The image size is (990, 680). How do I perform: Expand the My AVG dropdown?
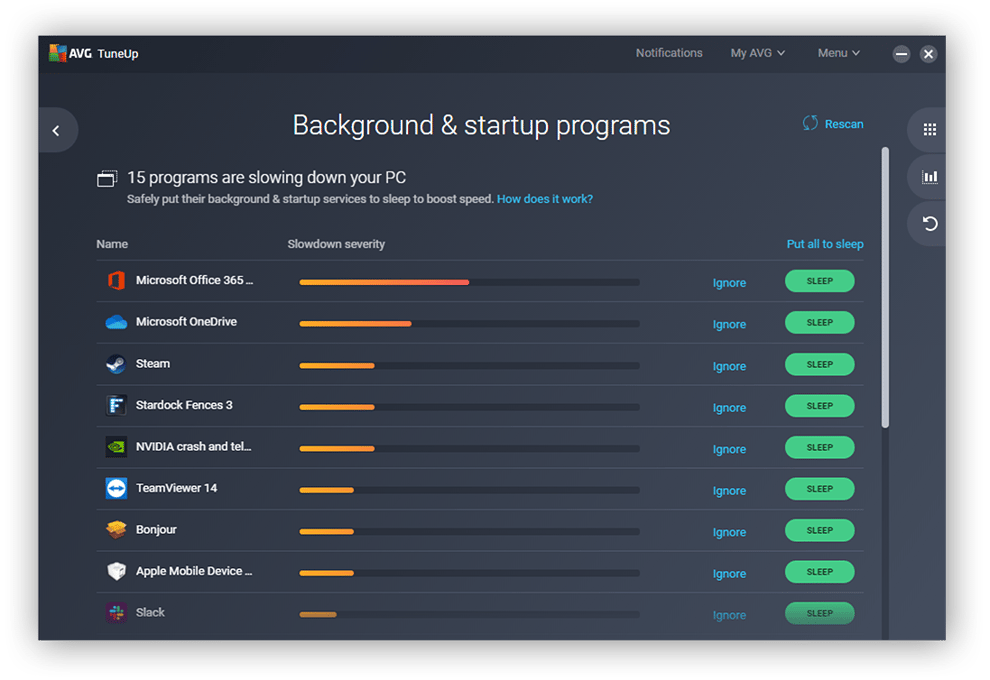point(757,53)
